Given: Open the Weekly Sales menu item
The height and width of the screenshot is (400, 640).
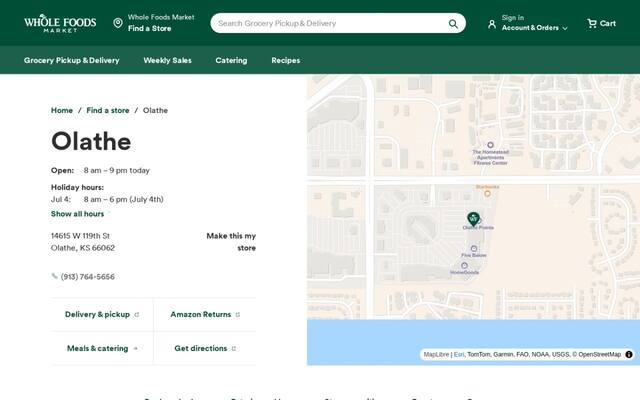Looking at the screenshot, I should [x=167, y=60].
